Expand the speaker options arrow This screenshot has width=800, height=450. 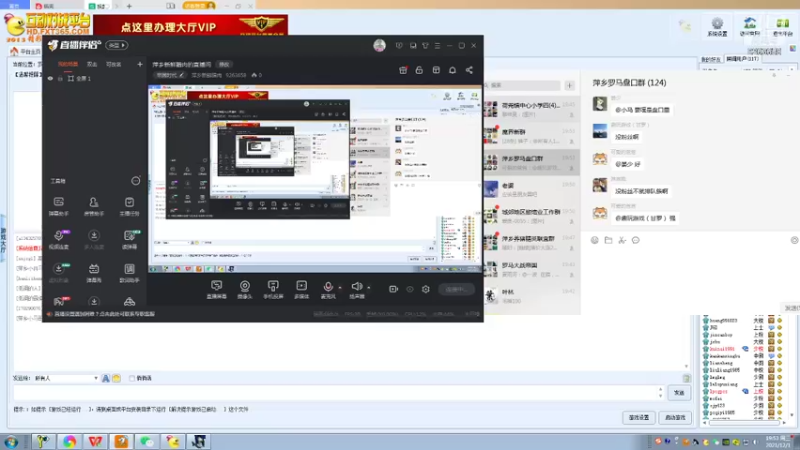pos(368,287)
